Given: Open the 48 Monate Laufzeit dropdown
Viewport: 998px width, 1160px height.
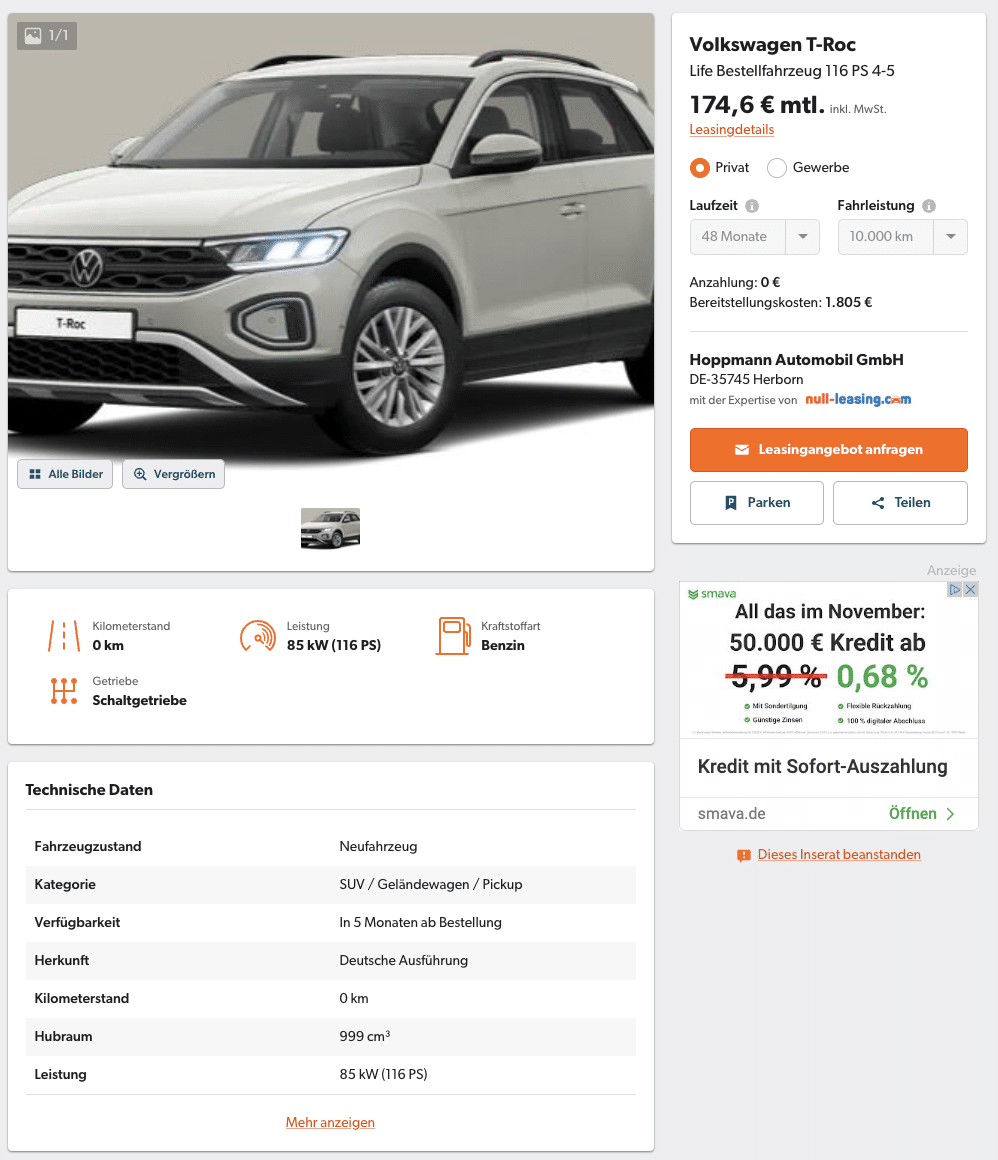Looking at the screenshot, I should point(755,237).
